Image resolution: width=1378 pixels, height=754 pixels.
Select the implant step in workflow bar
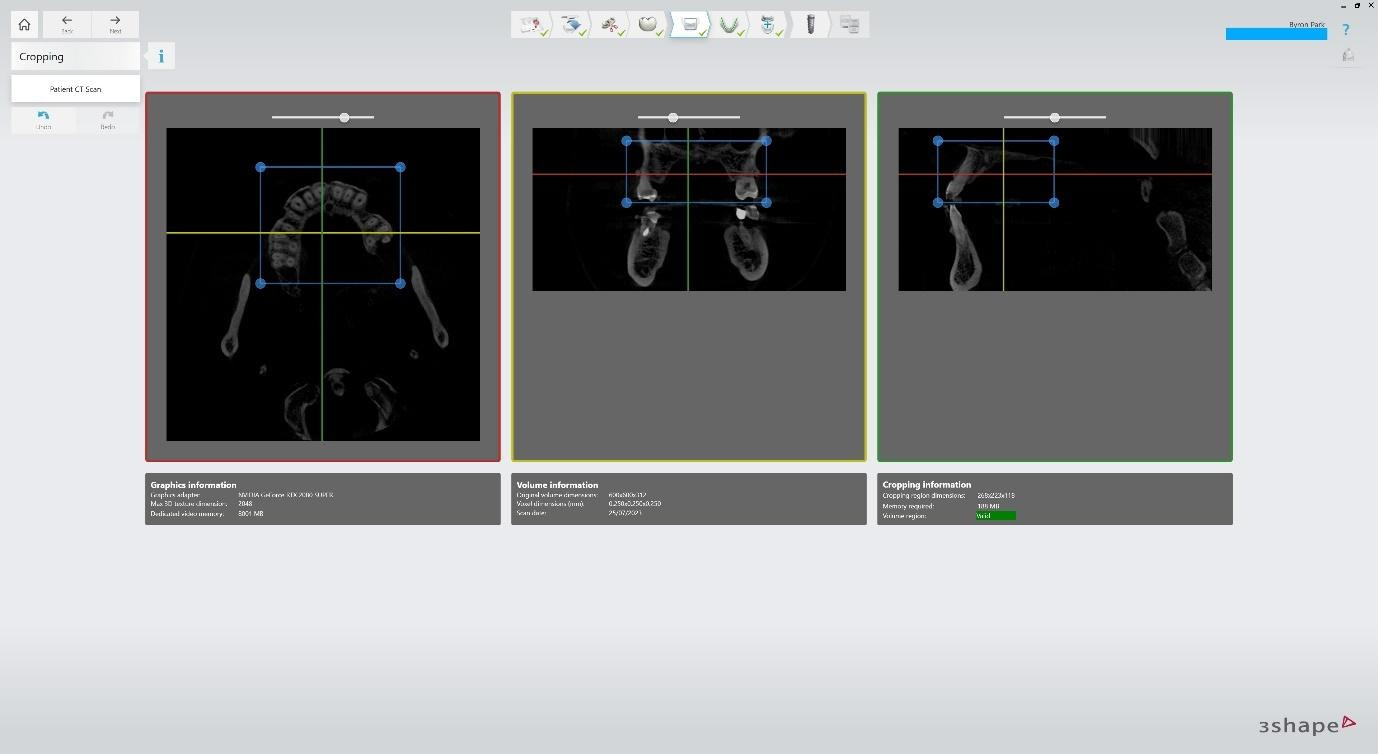[810, 24]
